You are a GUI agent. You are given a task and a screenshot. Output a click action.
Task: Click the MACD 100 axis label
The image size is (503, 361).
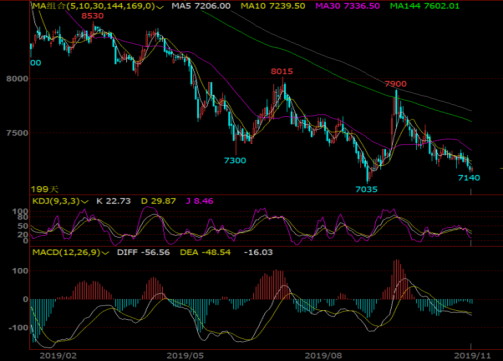point(20,271)
